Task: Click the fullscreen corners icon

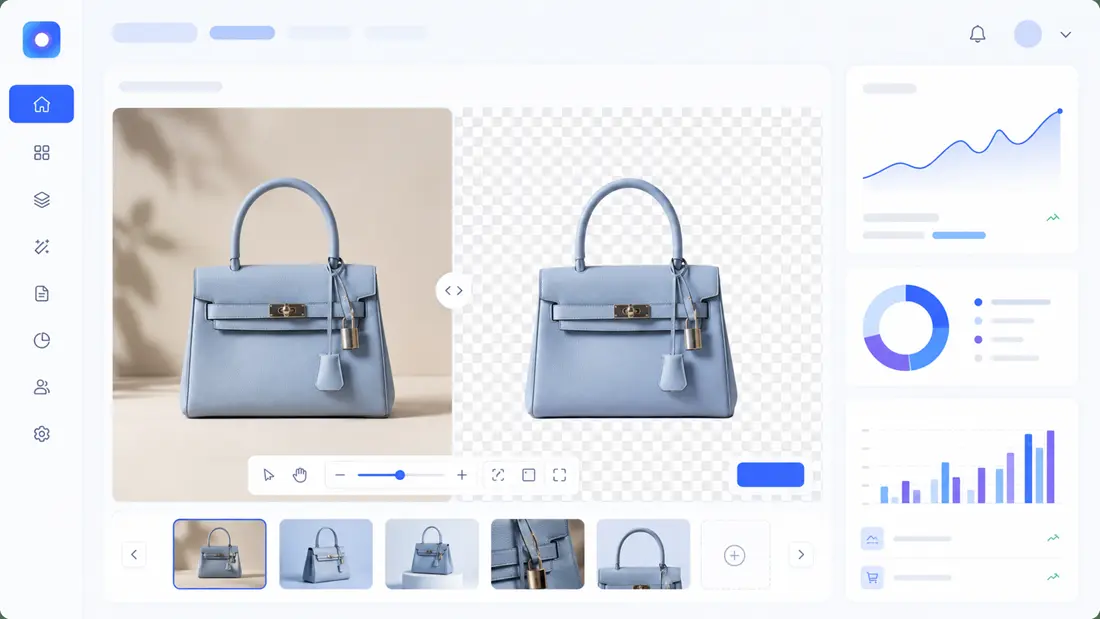Action: 559,475
